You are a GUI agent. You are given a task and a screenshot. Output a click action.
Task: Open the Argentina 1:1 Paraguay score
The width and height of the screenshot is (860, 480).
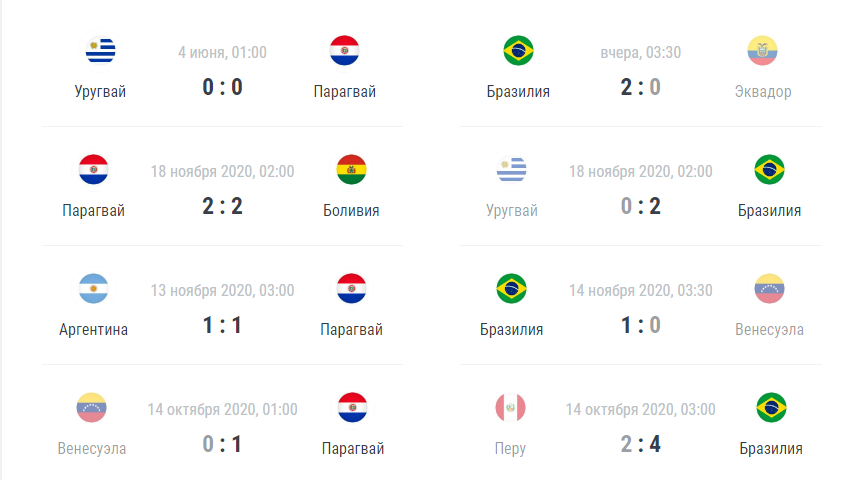pos(222,326)
